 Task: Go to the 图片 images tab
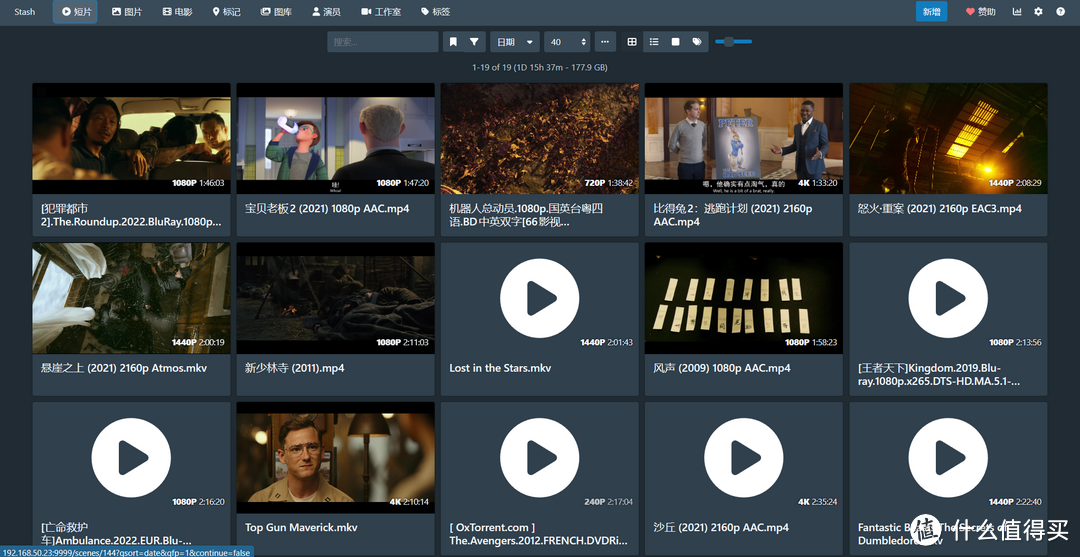127,12
